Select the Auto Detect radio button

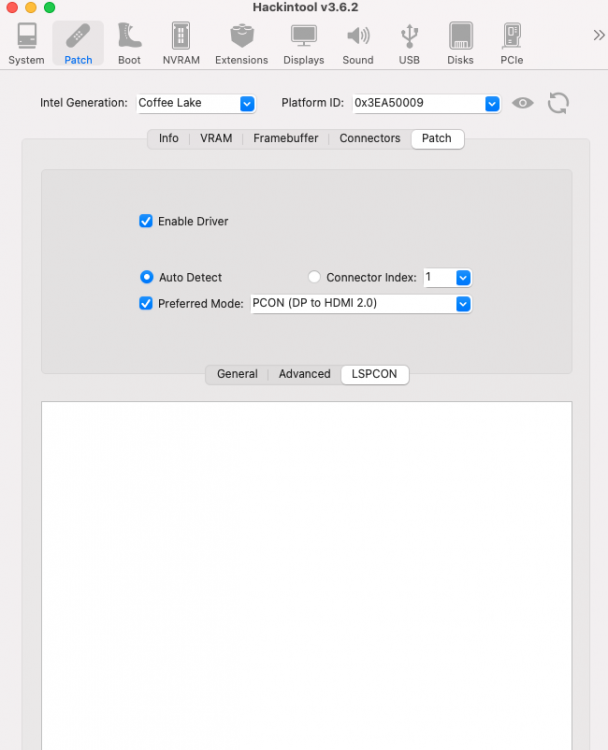tap(146, 277)
